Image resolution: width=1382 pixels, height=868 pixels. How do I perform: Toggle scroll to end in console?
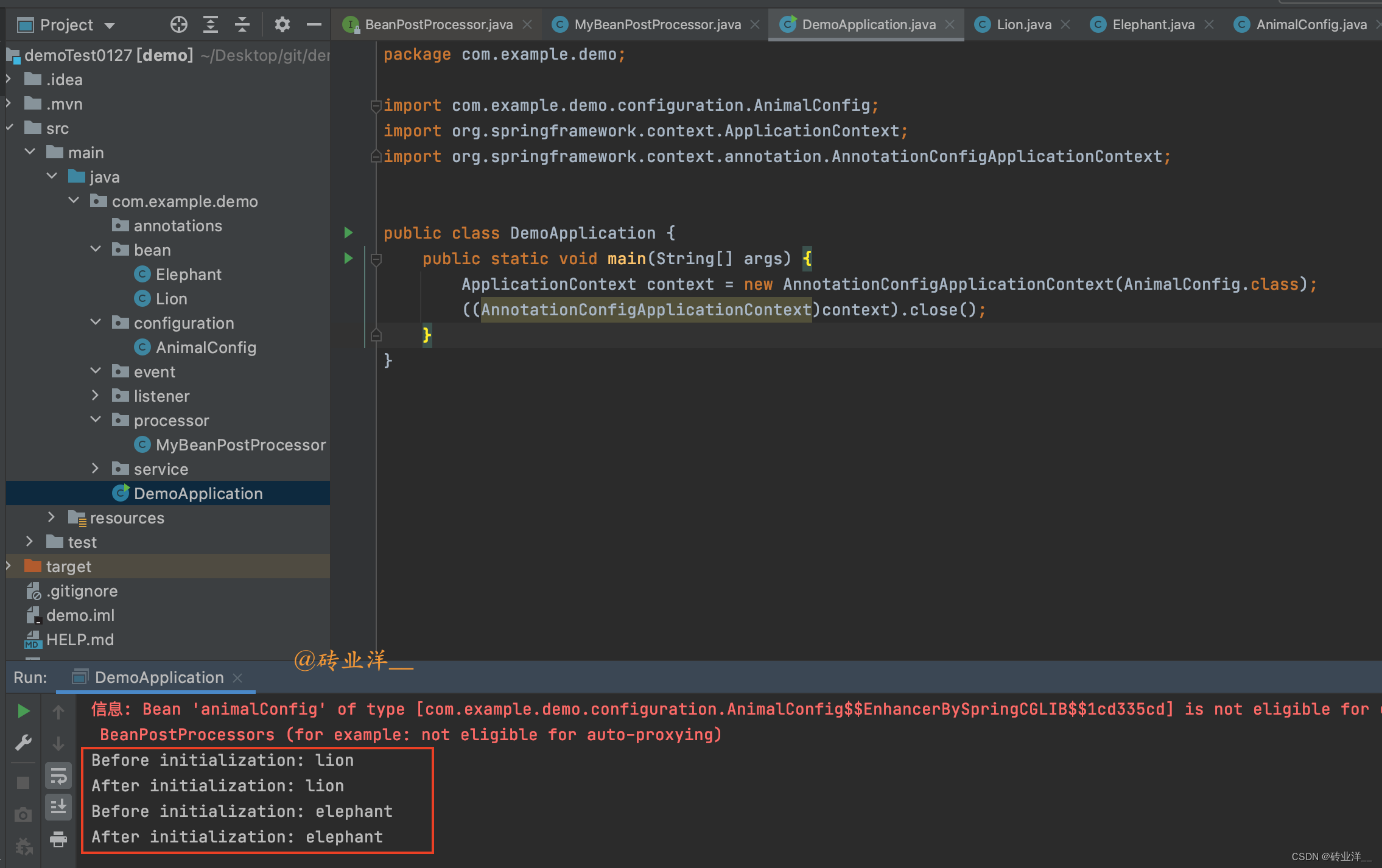(x=58, y=808)
